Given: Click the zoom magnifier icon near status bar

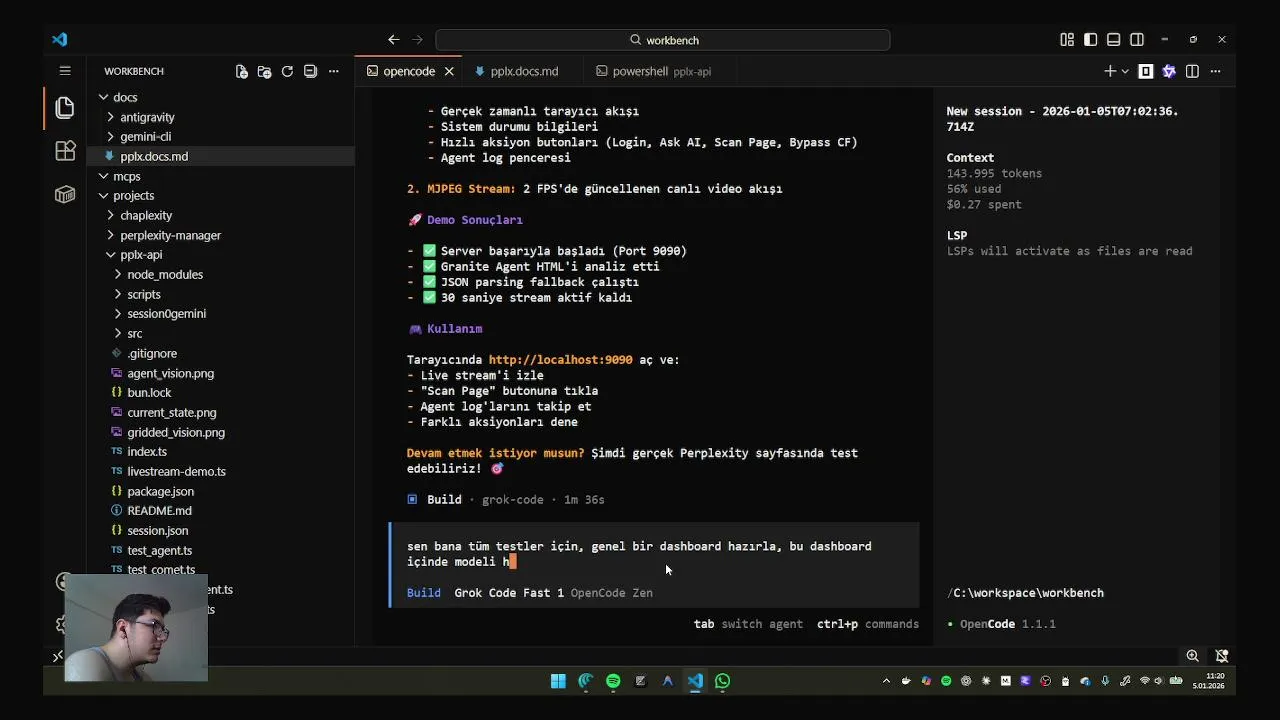Looking at the screenshot, I should click(x=1192, y=656).
